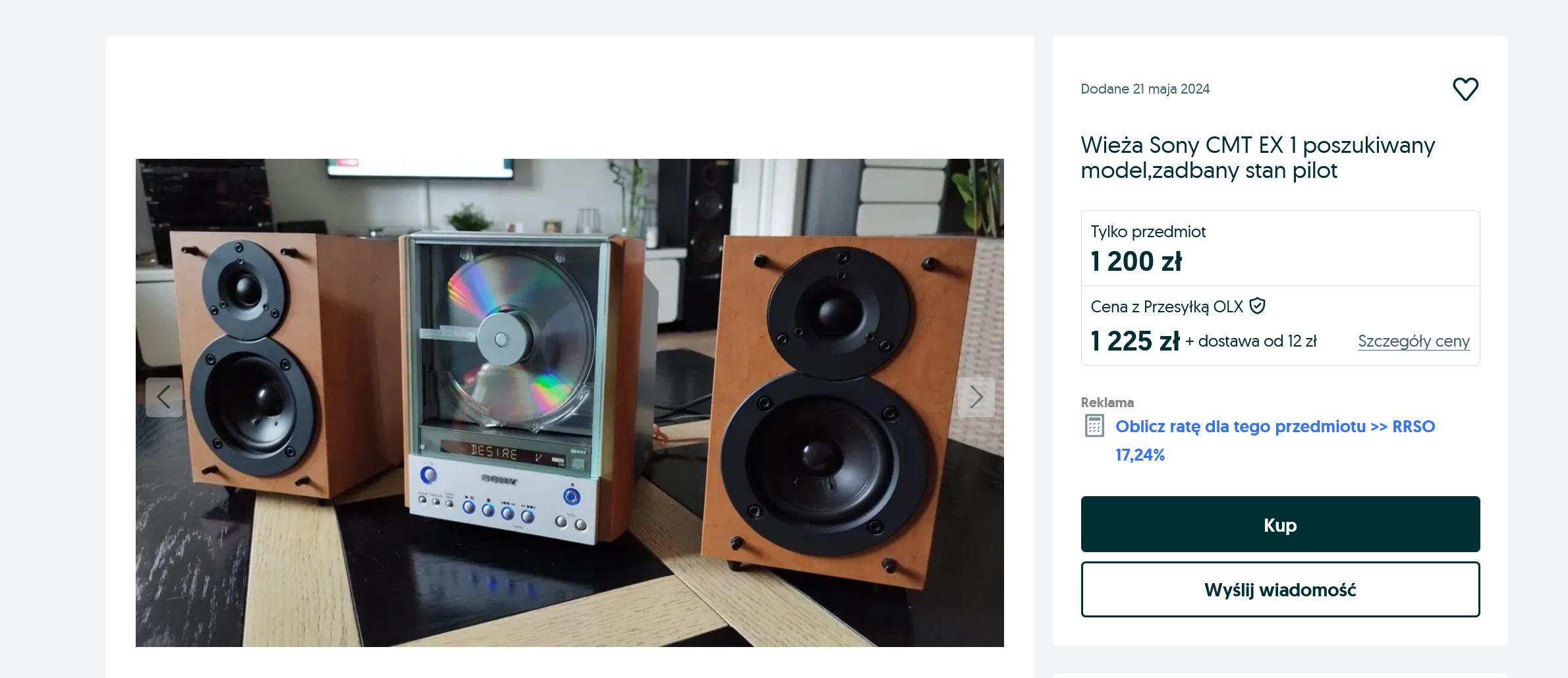The image size is (1568, 678).
Task: Click the 1 225 zł shipping price
Action: (x=1135, y=341)
